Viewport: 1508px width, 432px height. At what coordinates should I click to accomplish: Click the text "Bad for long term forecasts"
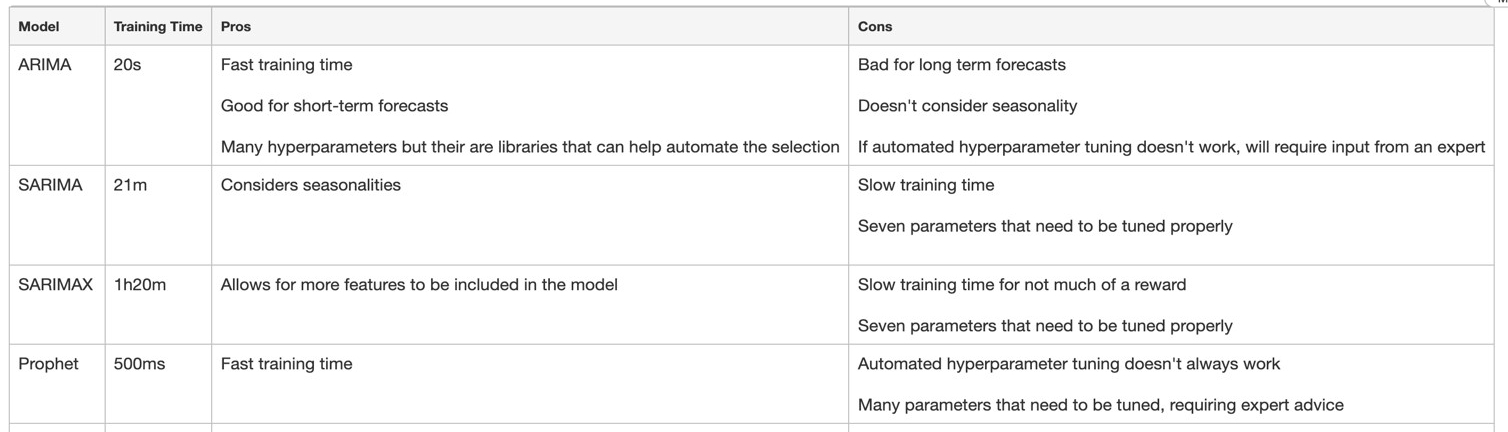click(961, 65)
